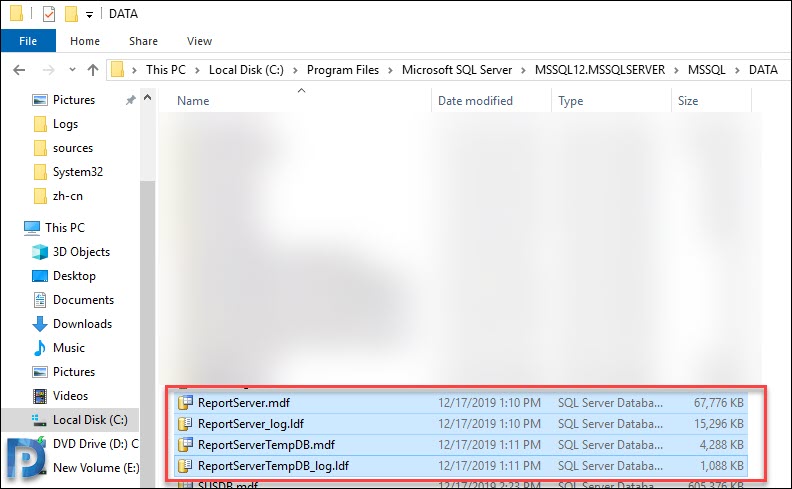Select the ReportServerTempDB_log.ldf file icon
The height and width of the screenshot is (489, 792).
tap(185, 466)
